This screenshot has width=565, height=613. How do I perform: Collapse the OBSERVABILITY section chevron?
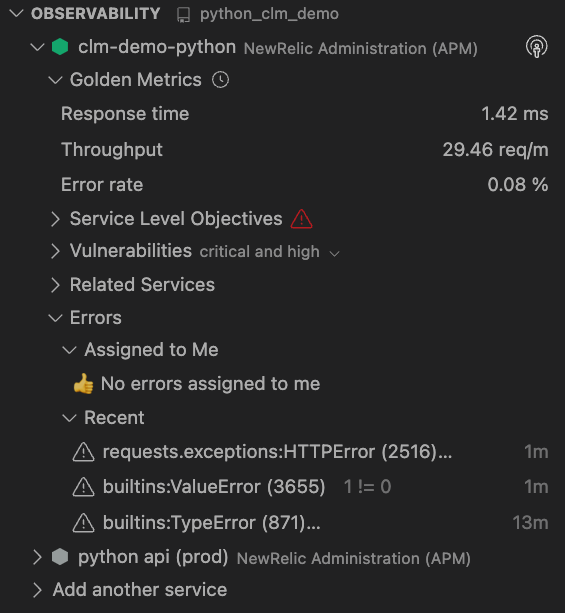point(16,14)
